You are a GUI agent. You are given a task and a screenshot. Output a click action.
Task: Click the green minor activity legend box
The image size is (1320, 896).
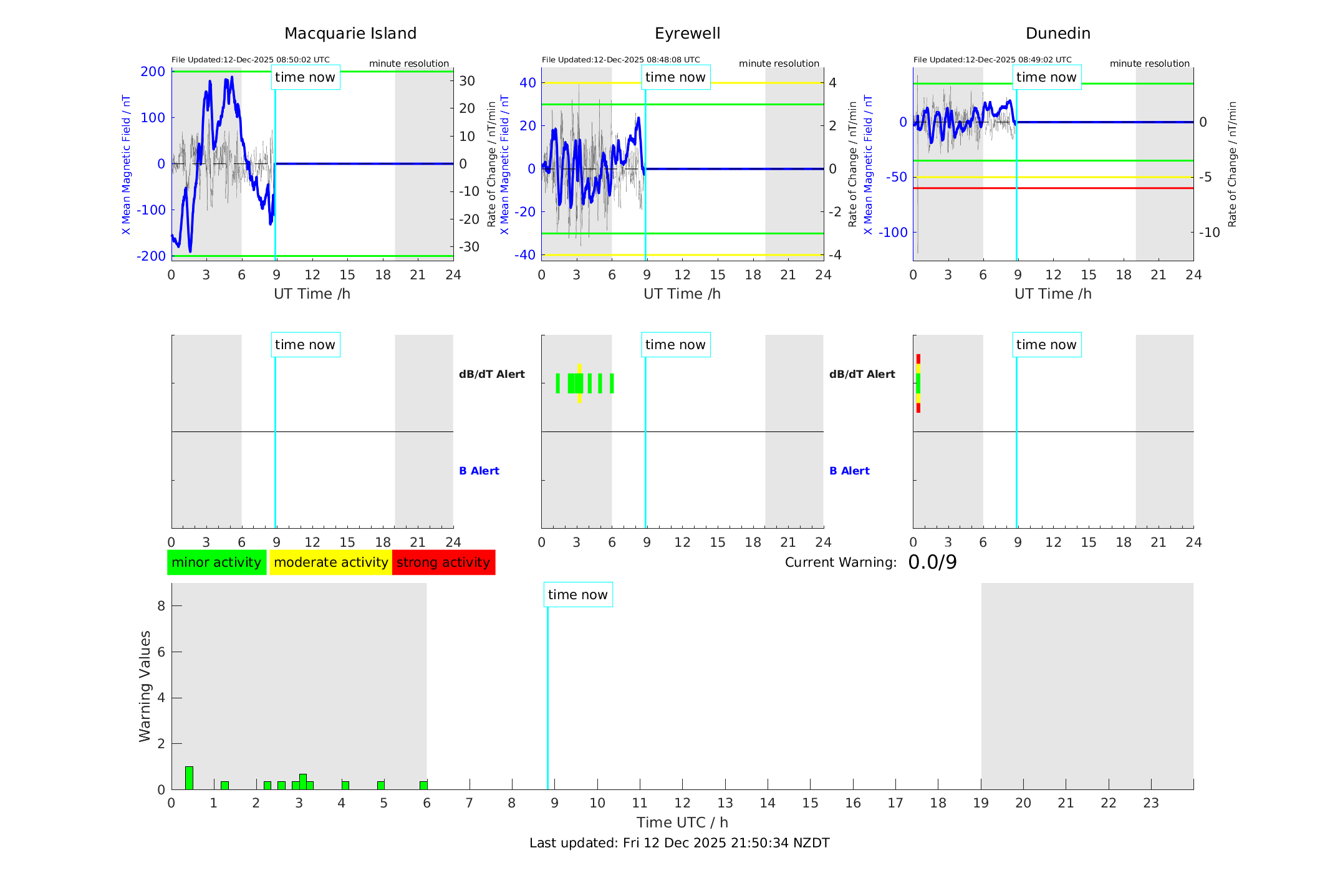point(216,562)
